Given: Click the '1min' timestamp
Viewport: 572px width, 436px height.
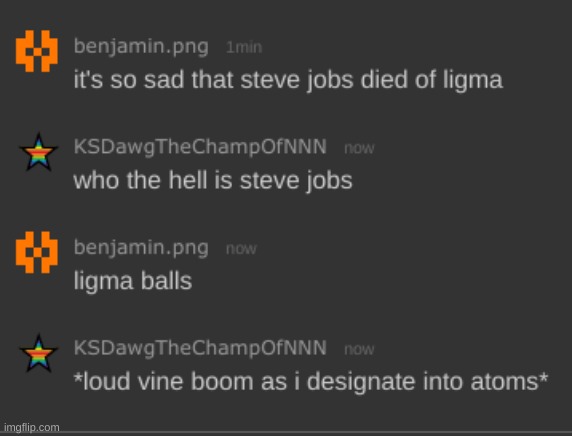Looking at the screenshot, I should tap(244, 47).
